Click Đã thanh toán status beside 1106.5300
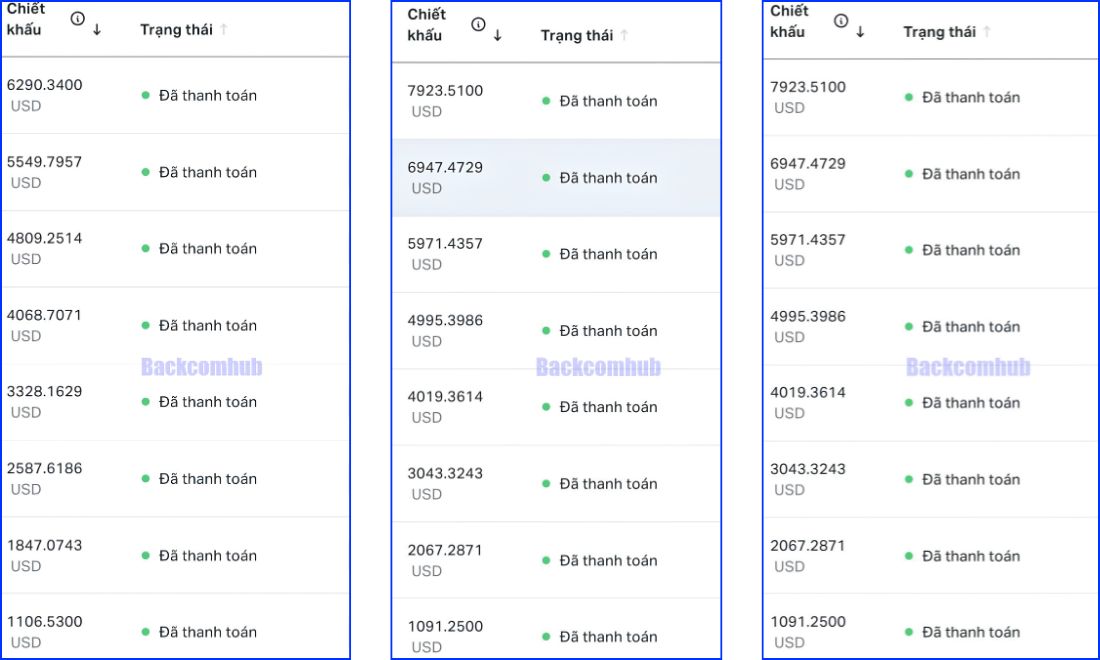The height and width of the screenshot is (660, 1100). coord(199,632)
